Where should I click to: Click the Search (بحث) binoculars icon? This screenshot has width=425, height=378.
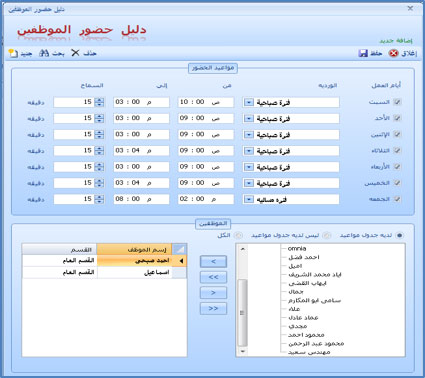[44, 53]
